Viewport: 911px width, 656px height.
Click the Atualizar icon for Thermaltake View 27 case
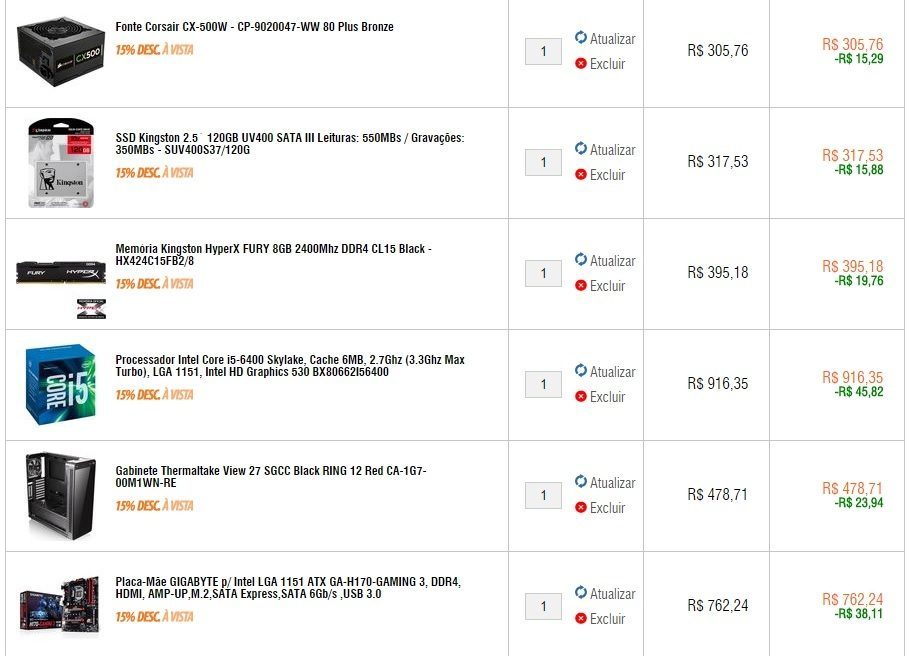coord(581,482)
